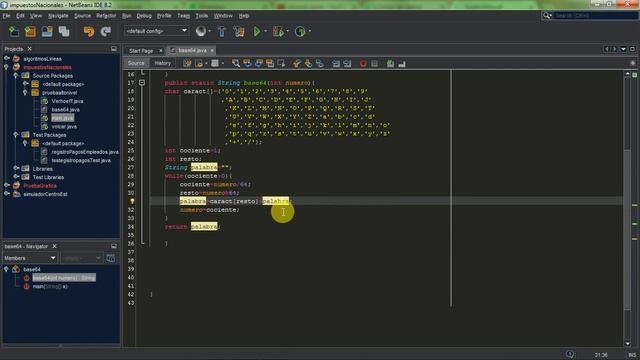
Task: Click the Navigator filter icon beside dropdowns
Action: tap(111, 258)
